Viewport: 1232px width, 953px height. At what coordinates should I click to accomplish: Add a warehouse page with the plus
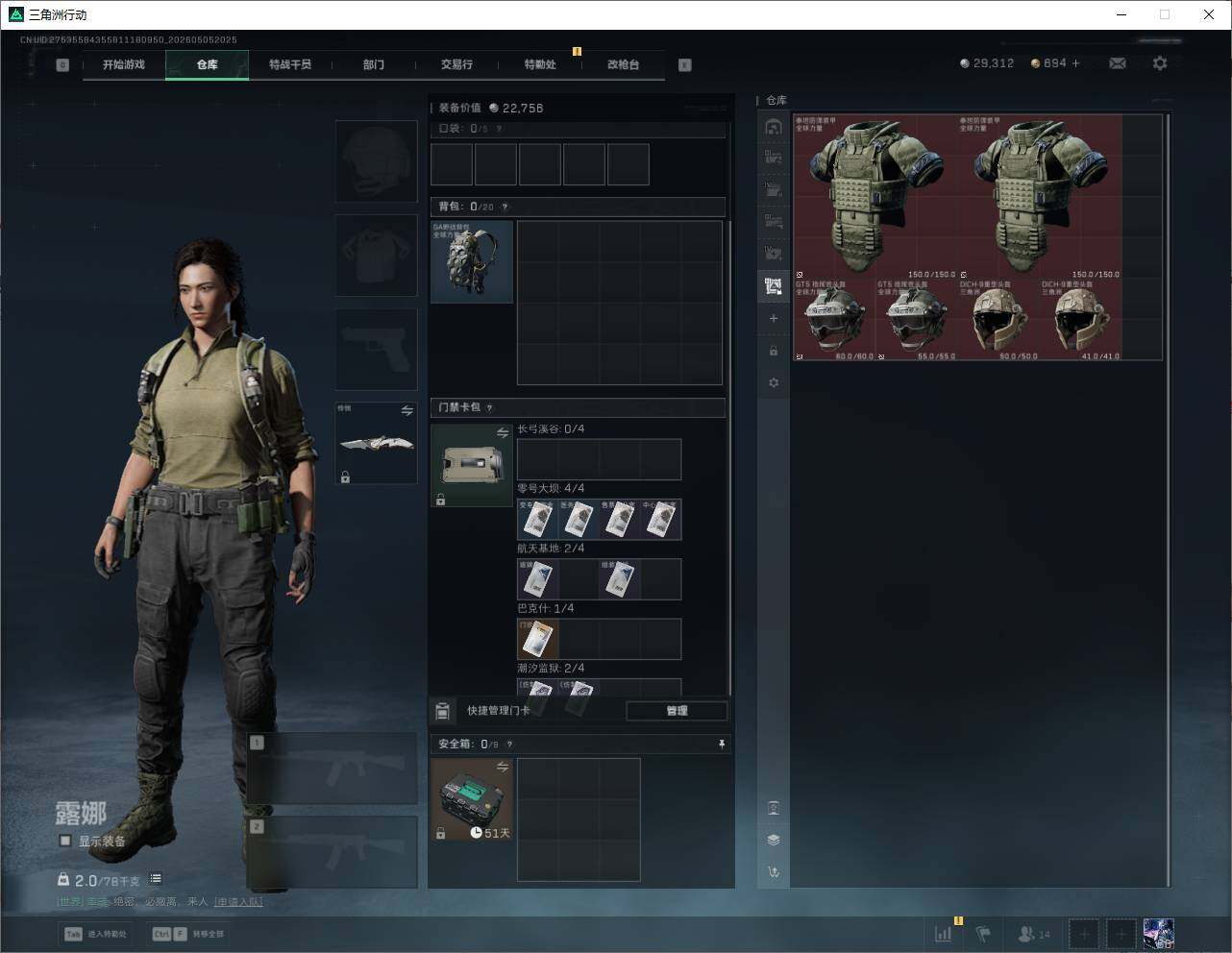click(774, 318)
